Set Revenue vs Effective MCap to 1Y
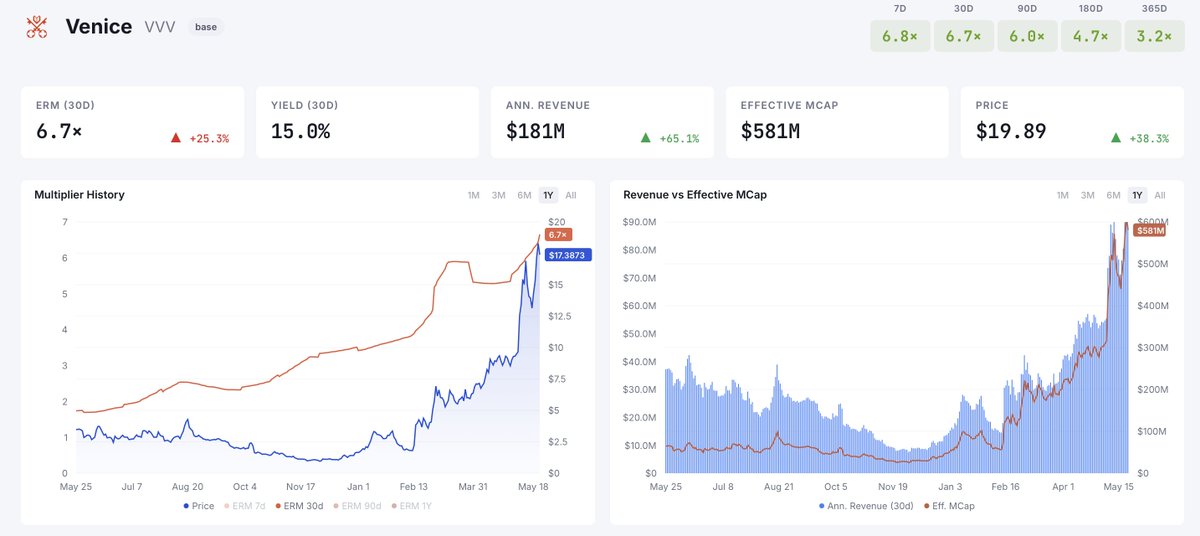 pyautogui.click(x=1137, y=195)
